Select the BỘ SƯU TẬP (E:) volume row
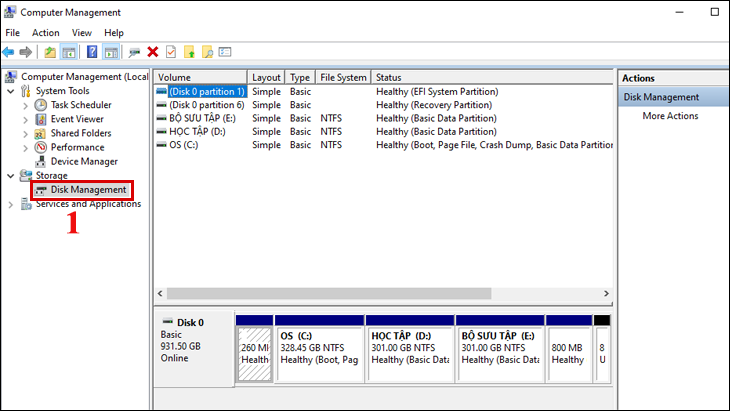The image size is (730, 411). [384, 118]
